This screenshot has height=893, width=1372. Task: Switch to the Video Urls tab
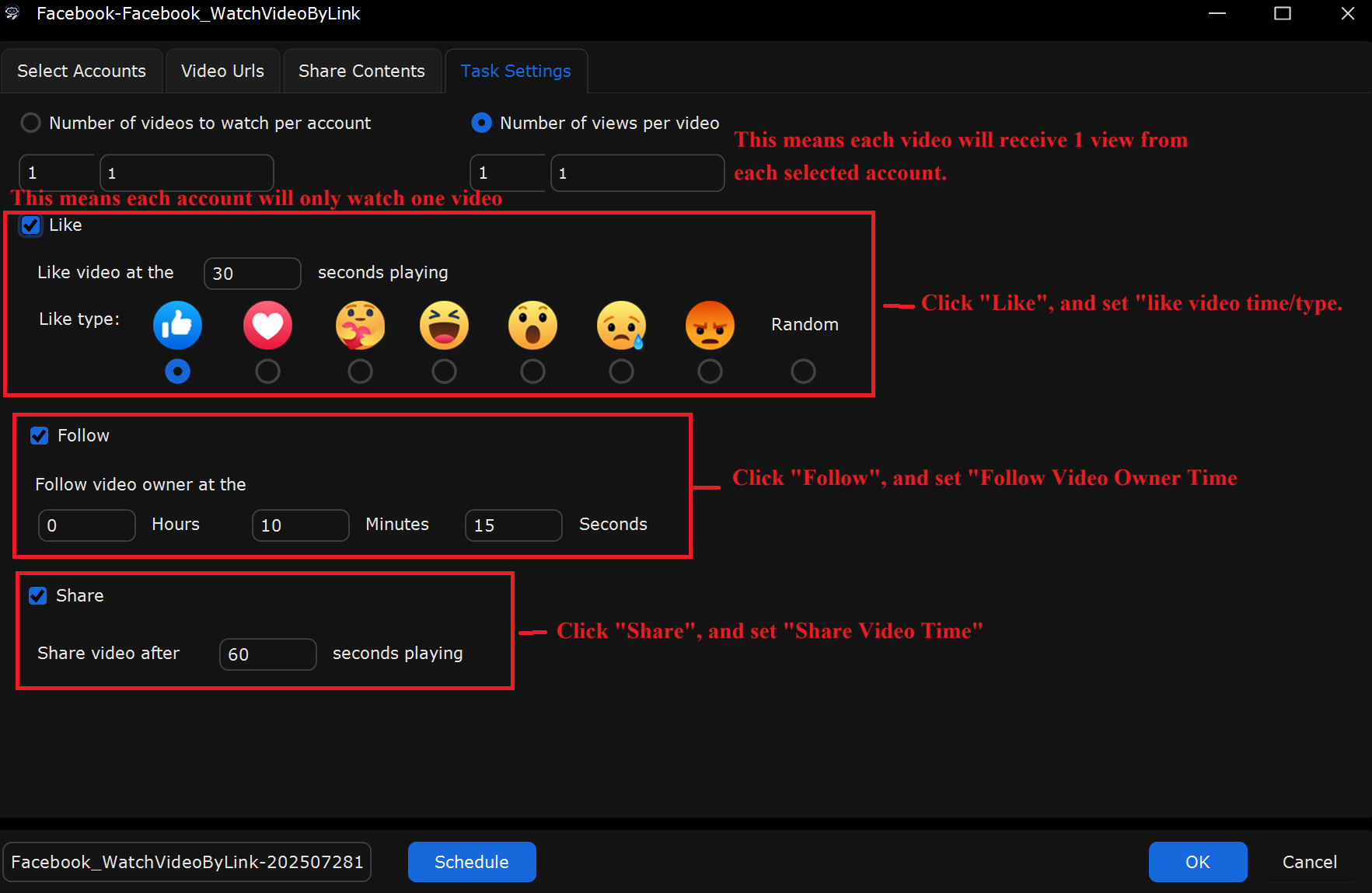click(222, 71)
